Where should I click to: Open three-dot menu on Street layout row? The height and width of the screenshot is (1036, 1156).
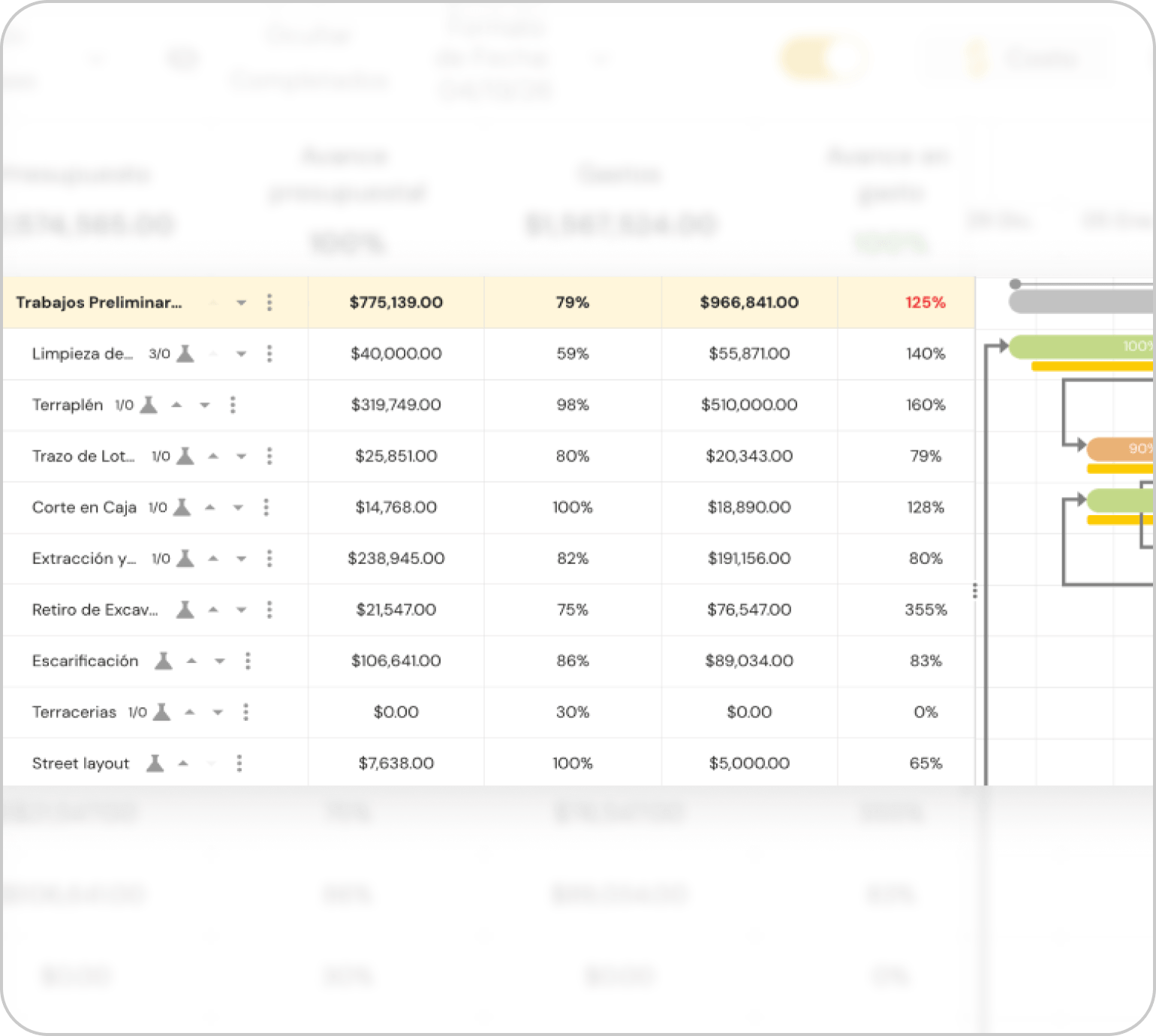[239, 763]
